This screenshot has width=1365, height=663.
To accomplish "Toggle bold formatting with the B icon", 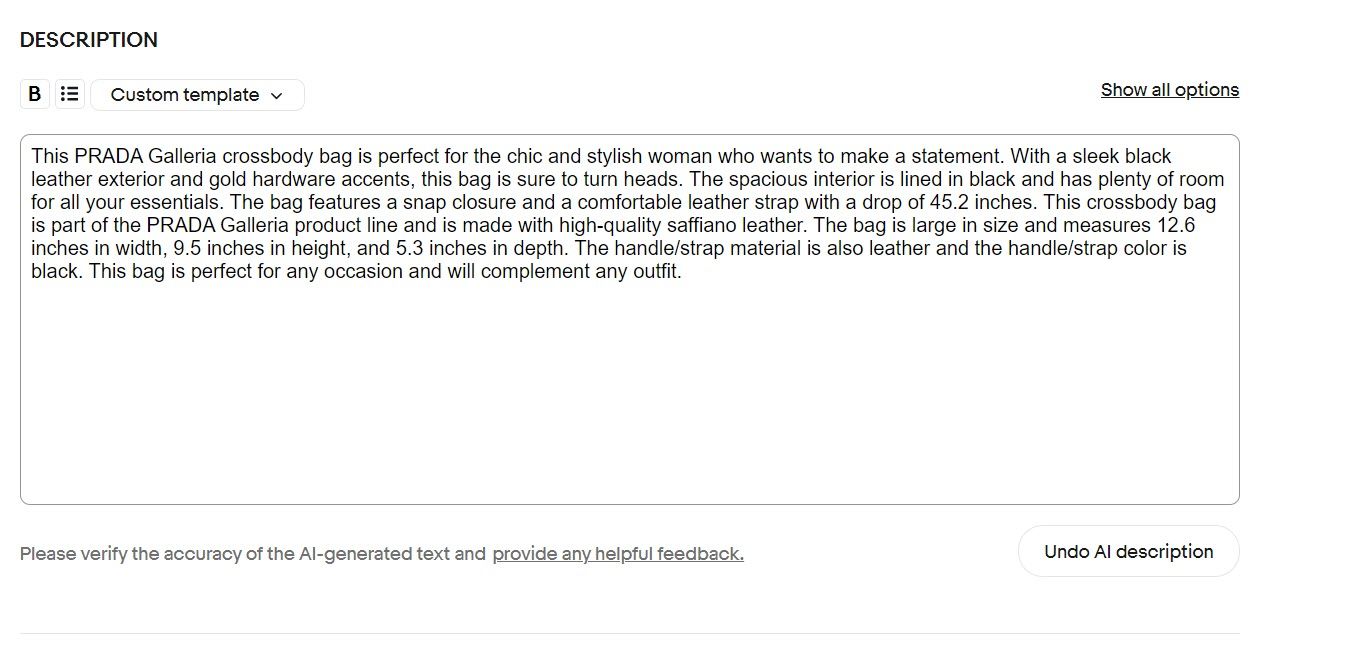I will pyautogui.click(x=34, y=95).
